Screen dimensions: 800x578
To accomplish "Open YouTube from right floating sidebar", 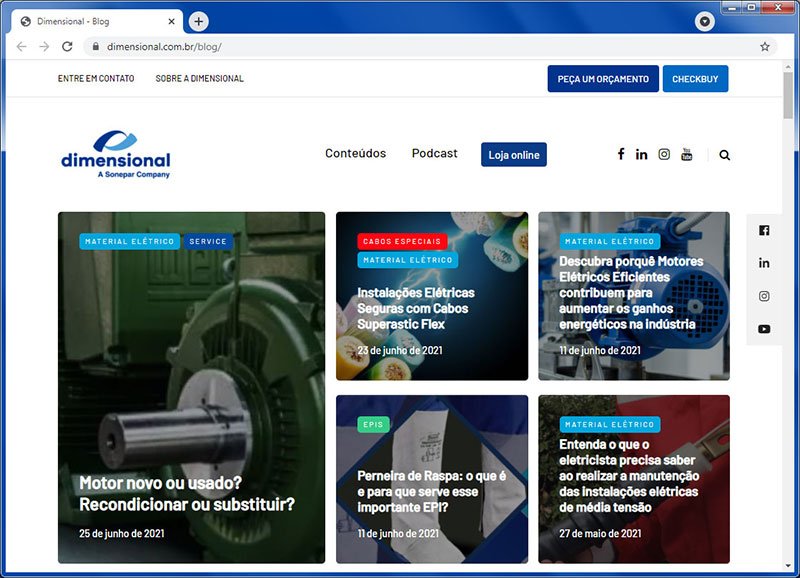I will 764,329.
